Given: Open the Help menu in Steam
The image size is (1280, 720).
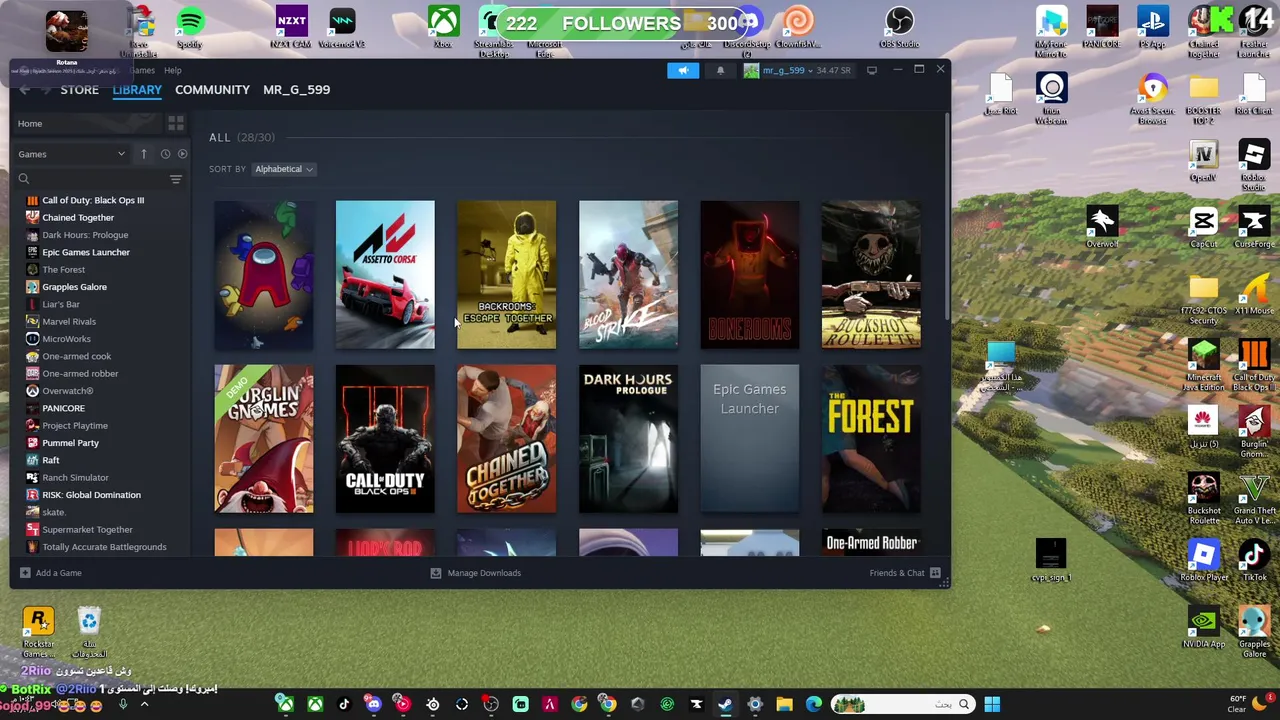Looking at the screenshot, I should (x=173, y=70).
